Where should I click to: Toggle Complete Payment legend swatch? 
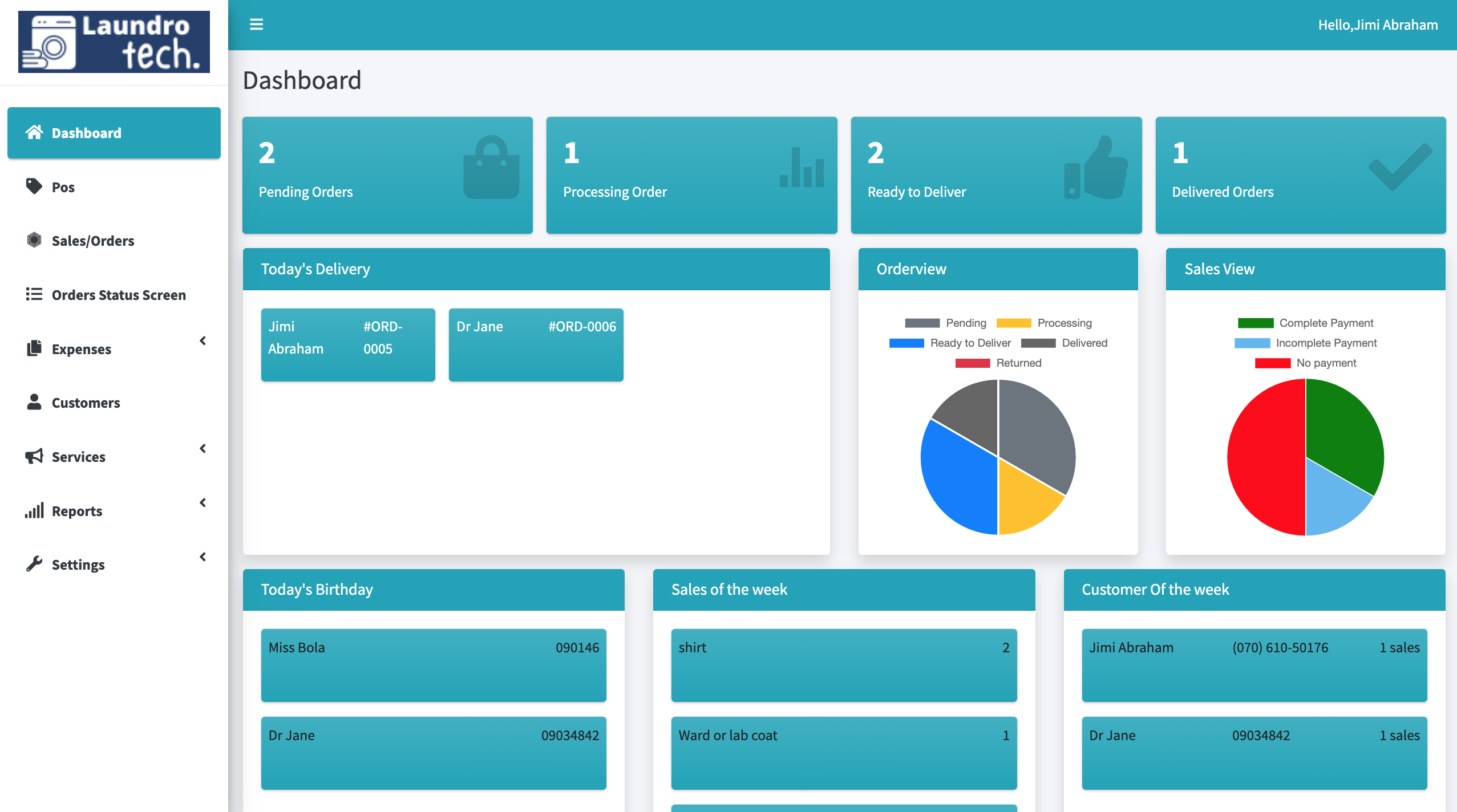pyautogui.click(x=1256, y=323)
